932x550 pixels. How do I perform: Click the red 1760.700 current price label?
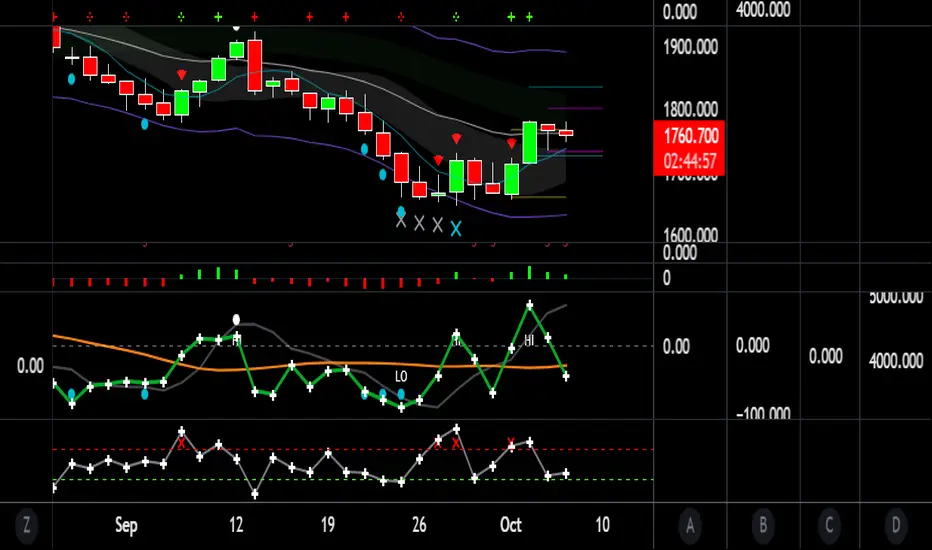coord(688,136)
